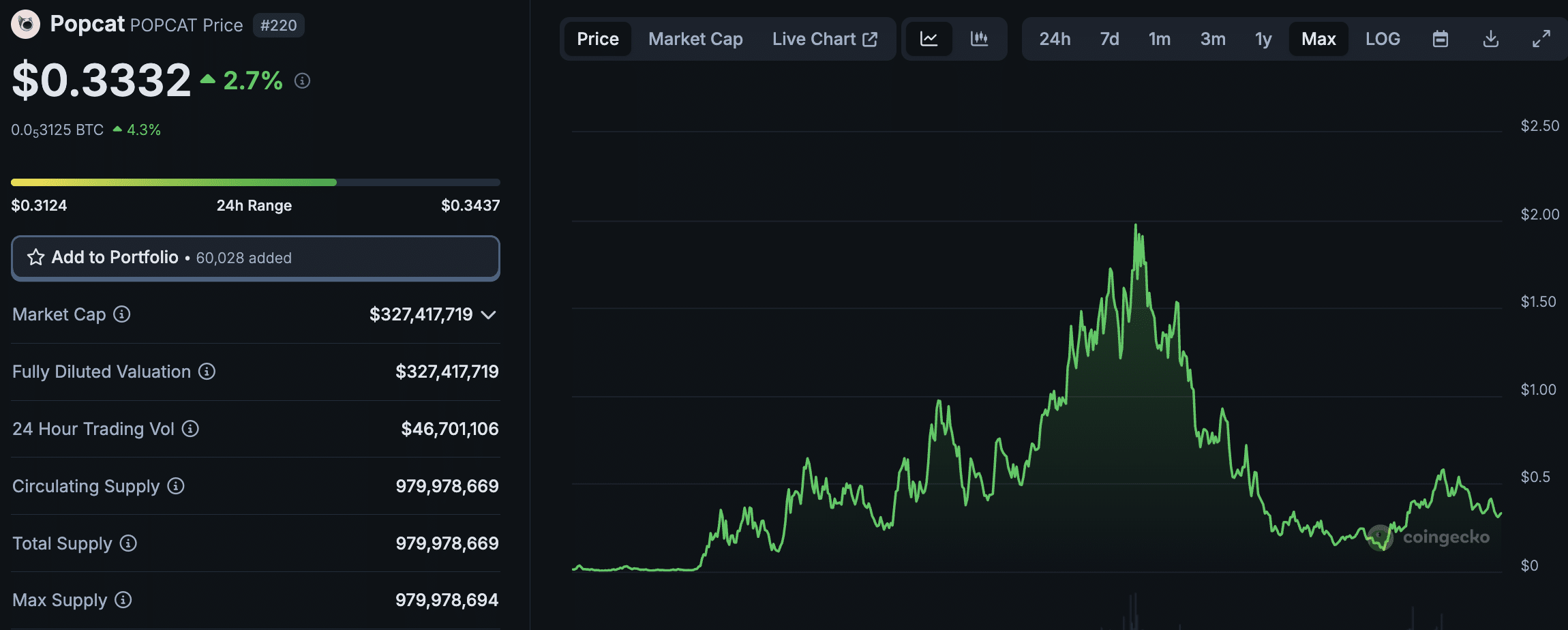Click the star icon in Add to Portfolio
1568x630 pixels.
click(36, 258)
